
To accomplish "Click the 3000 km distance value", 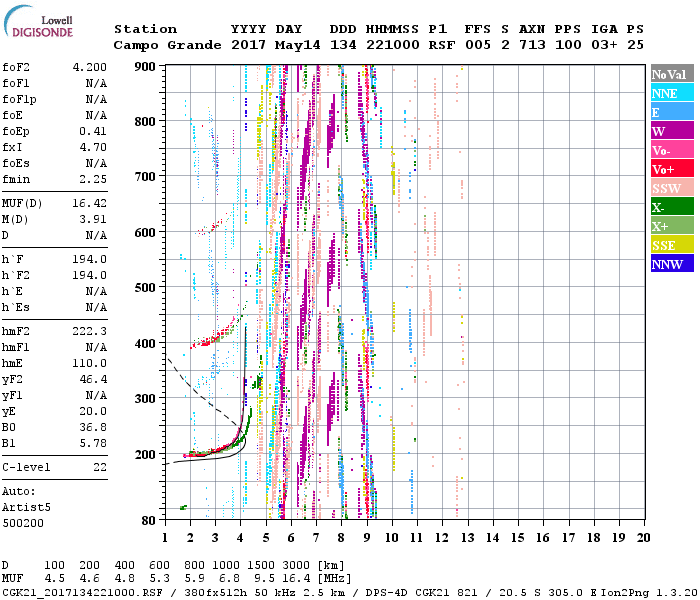I will (296, 565).
